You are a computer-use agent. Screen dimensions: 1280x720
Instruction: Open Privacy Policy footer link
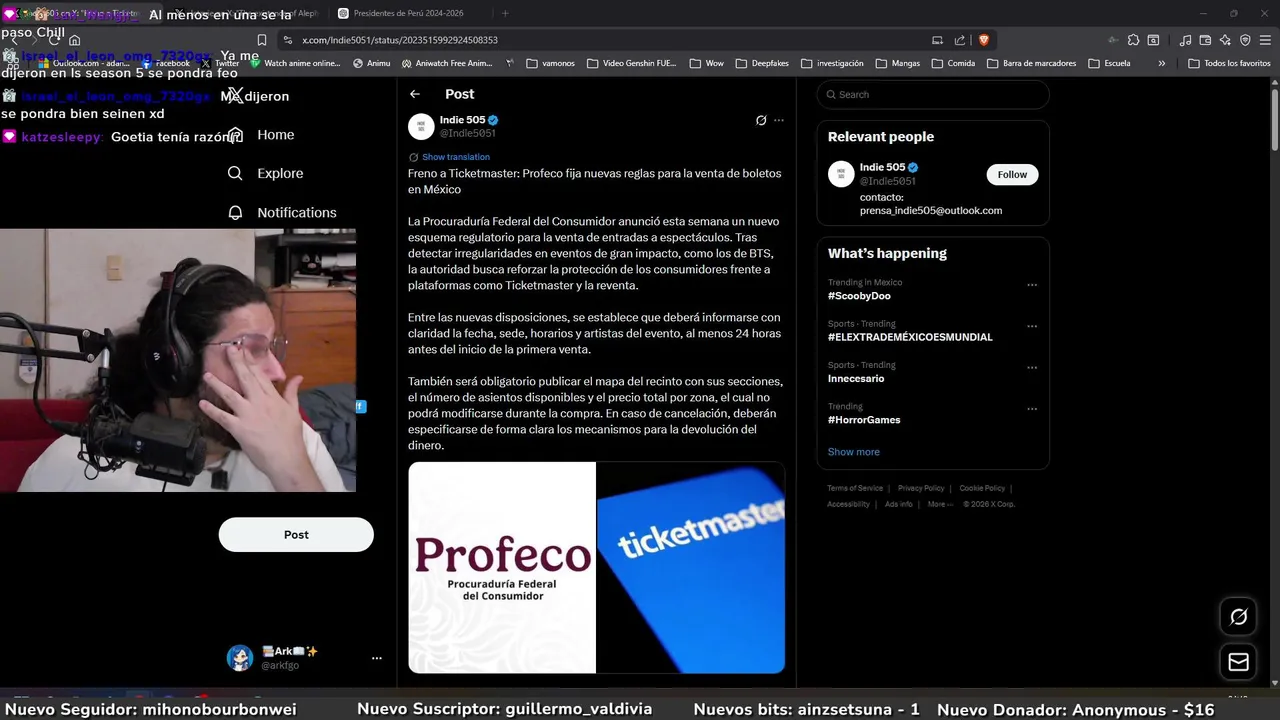click(921, 488)
